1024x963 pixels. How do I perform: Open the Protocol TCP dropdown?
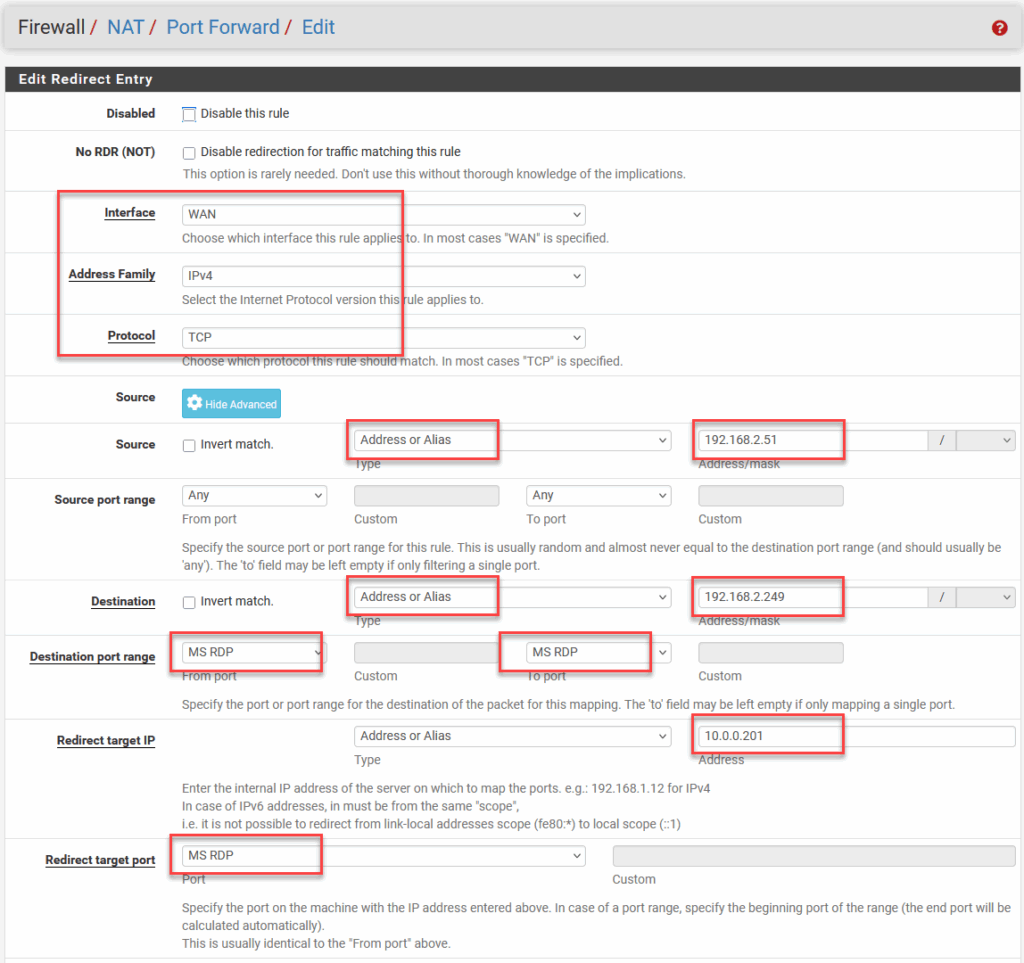pyautogui.click(x=383, y=338)
